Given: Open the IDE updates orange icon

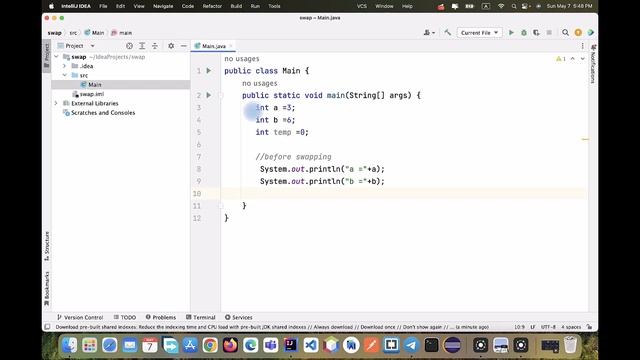Looking at the screenshot, I should pos(578,32).
